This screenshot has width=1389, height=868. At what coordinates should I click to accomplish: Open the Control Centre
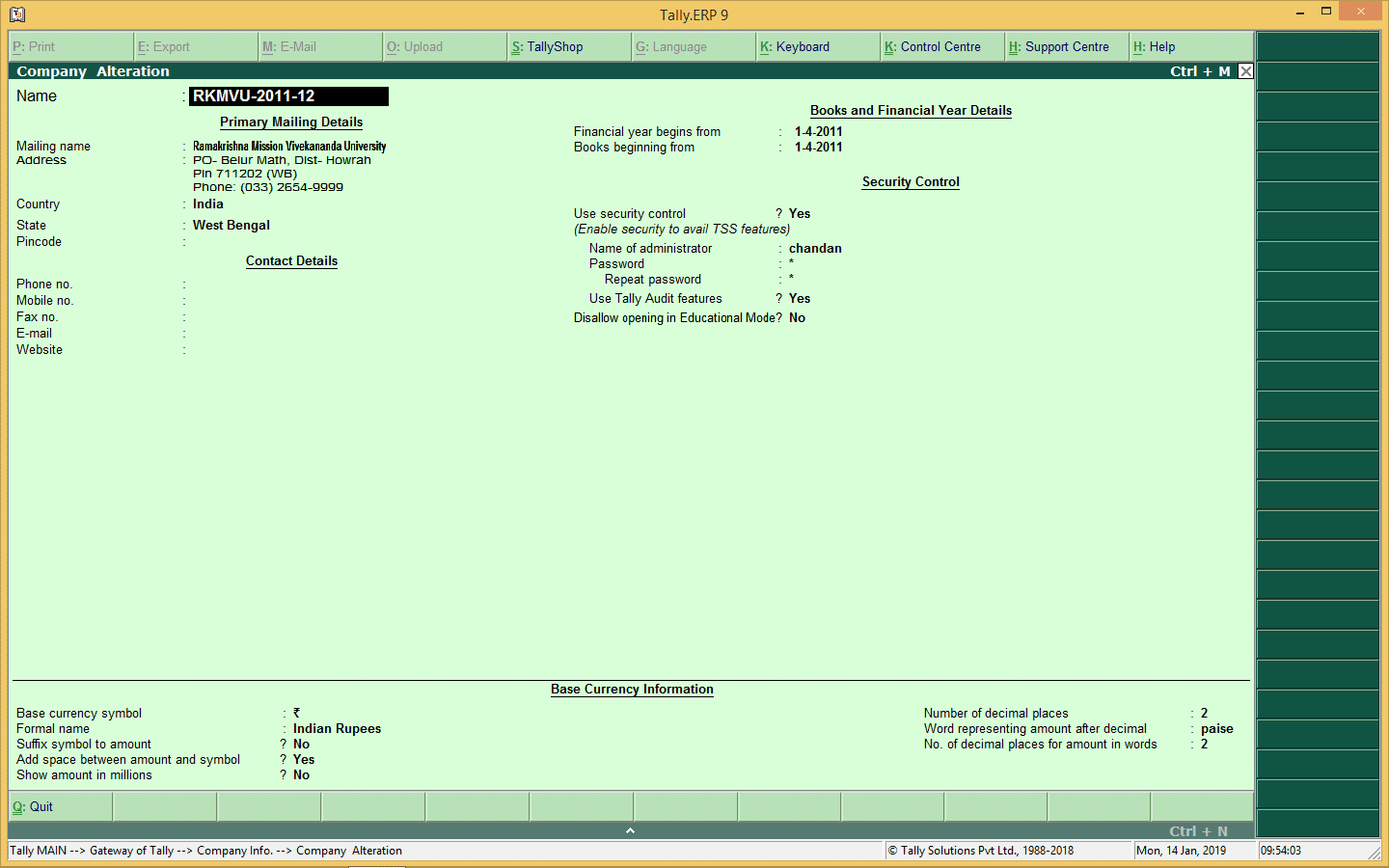[x=940, y=45]
